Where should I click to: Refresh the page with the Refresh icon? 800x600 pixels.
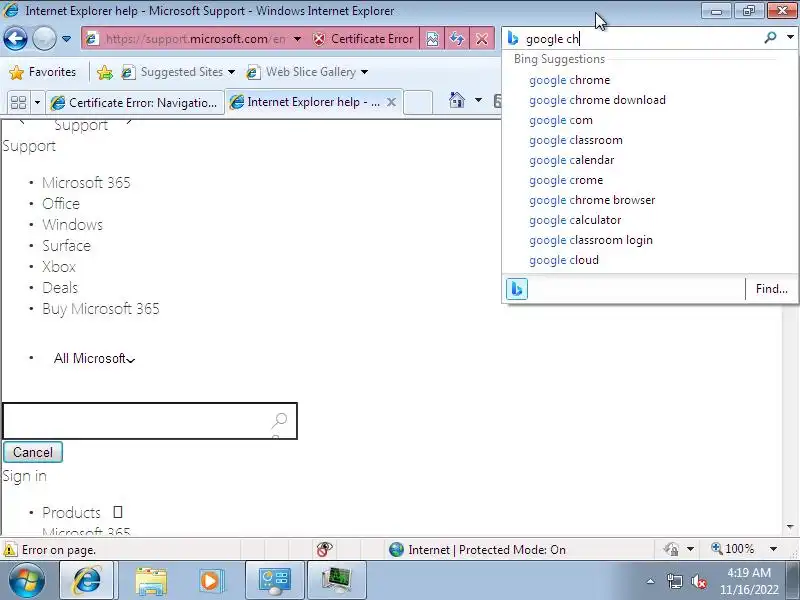pyautogui.click(x=457, y=39)
